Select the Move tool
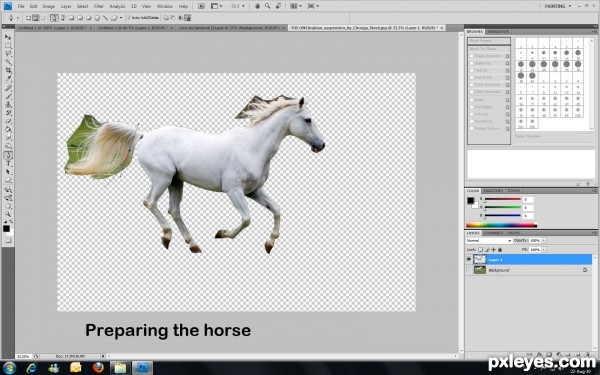Screen dimensions: 600x375 click(x=8, y=37)
